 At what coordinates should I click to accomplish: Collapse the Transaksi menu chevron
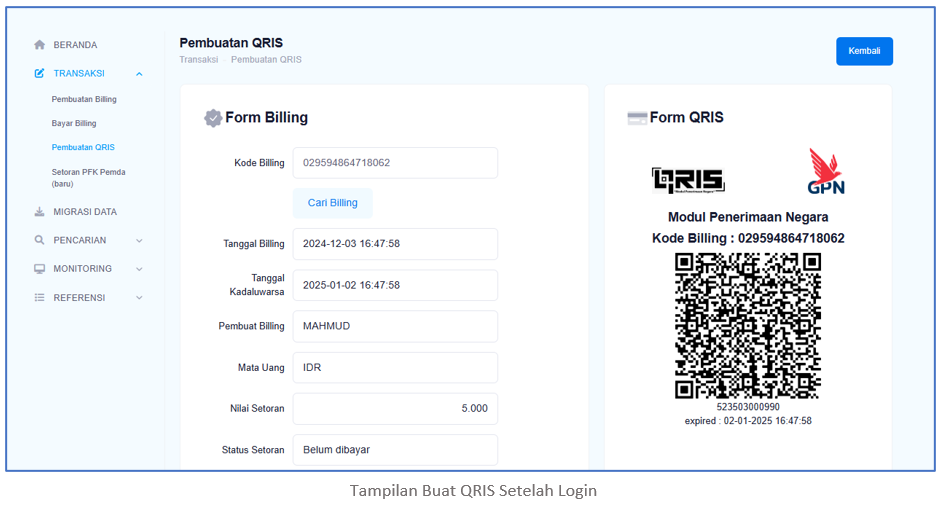139,74
